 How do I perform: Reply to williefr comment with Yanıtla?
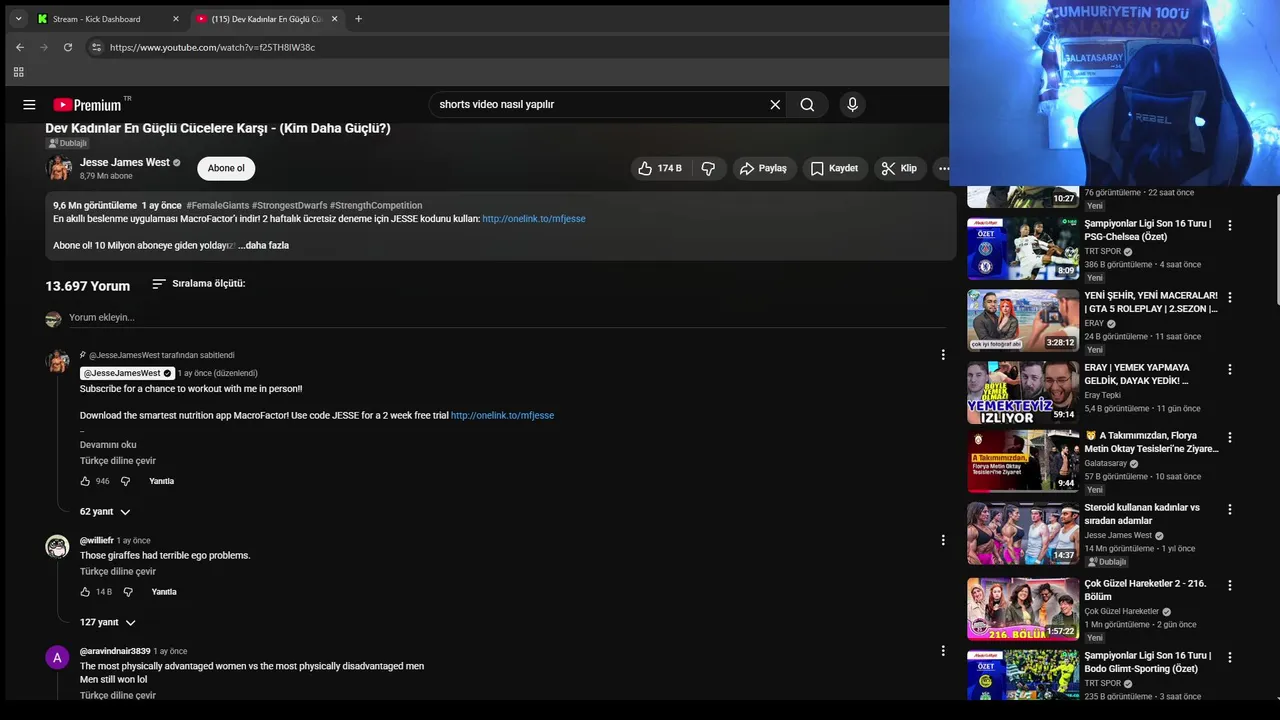pyautogui.click(x=164, y=592)
